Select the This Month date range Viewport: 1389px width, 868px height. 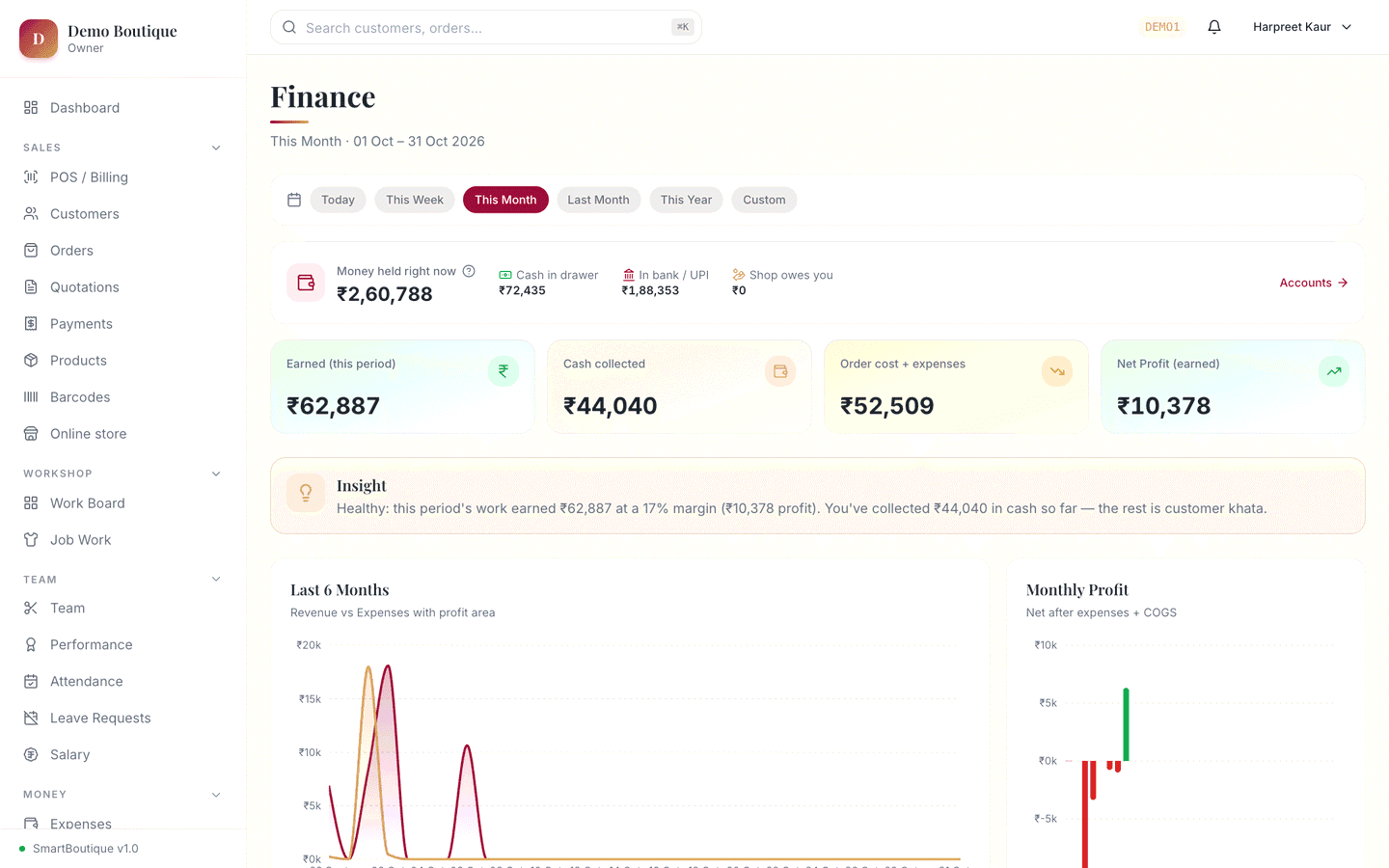[505, 200]
